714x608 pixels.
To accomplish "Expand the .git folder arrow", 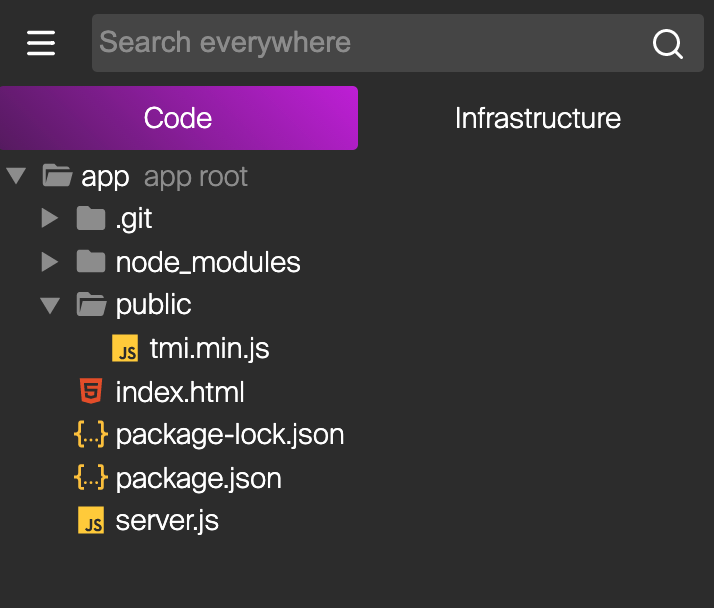I will 49,219.
